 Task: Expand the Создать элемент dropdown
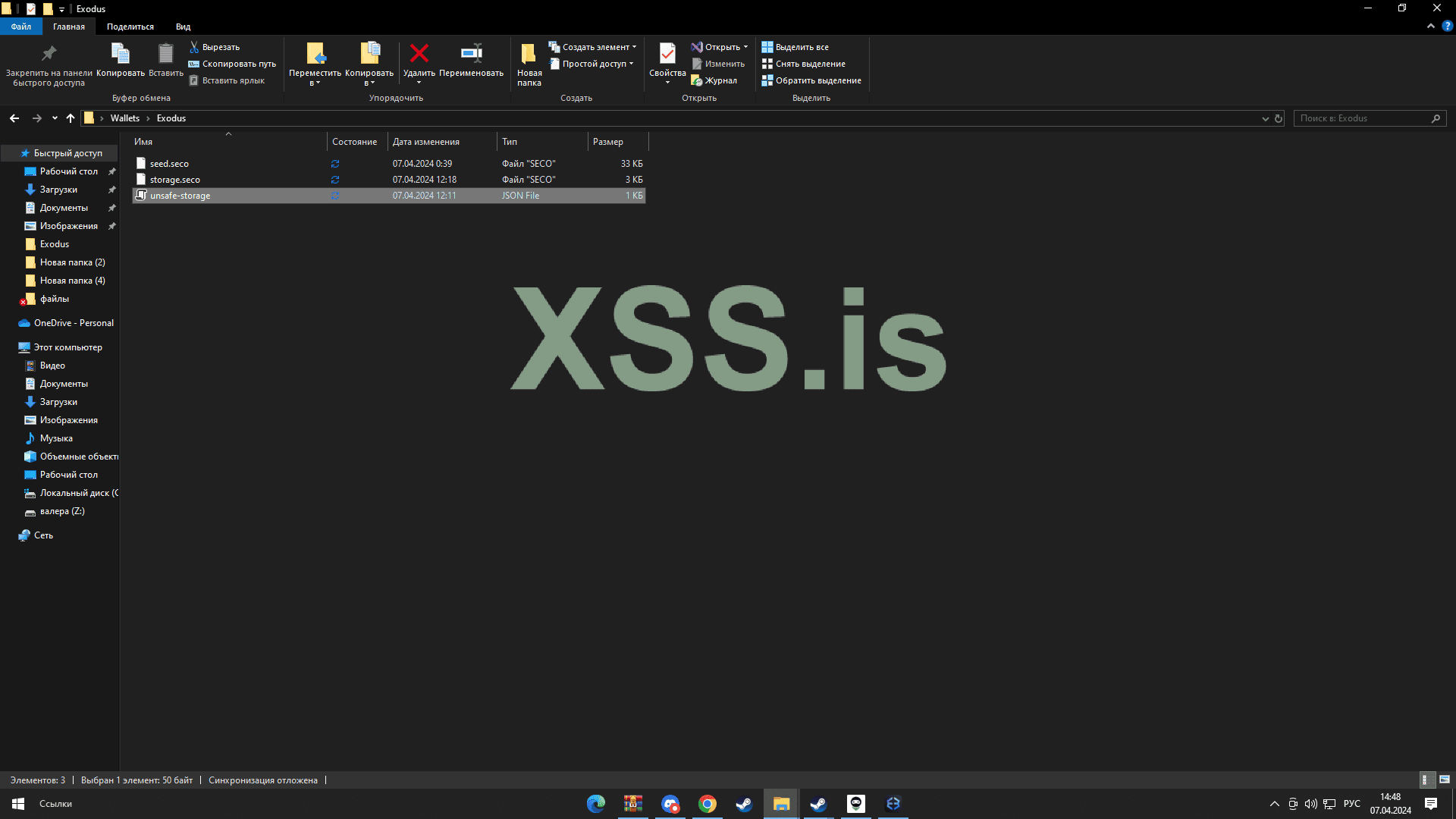(x=634, y=47)
